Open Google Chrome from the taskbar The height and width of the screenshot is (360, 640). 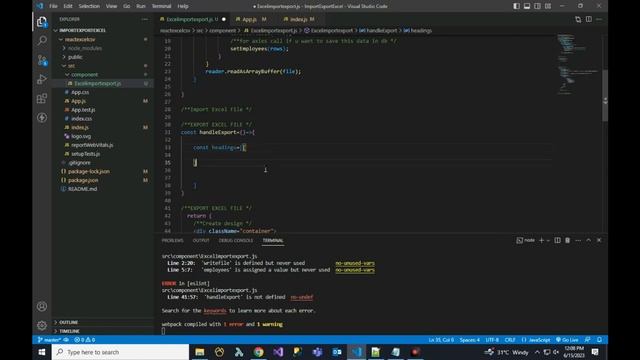point(258,352)
